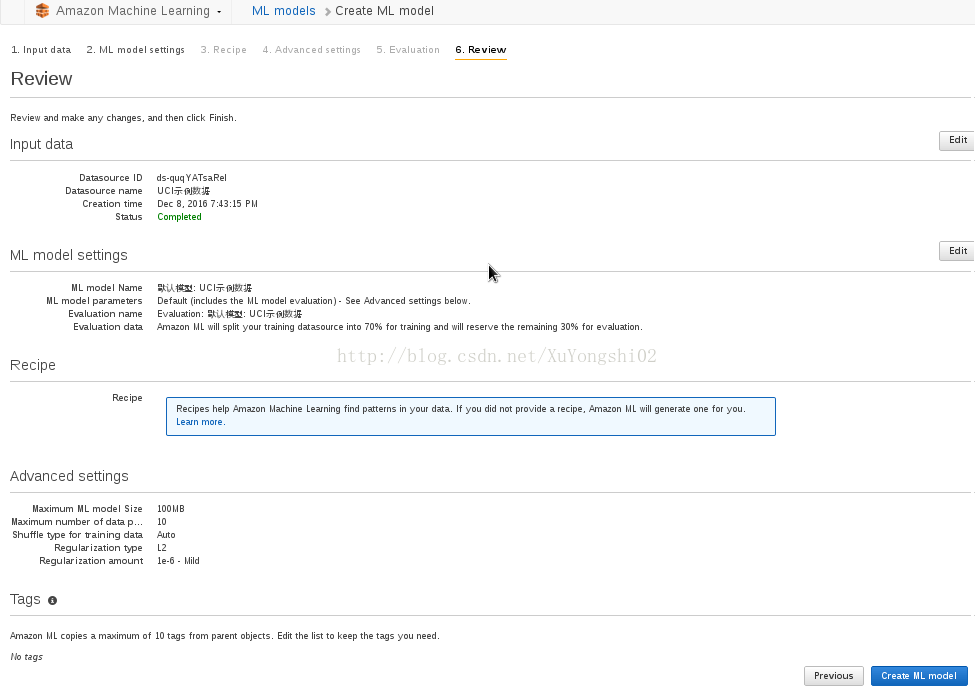The width and height of the screenshot is (975, 690).
Task: Select the 6. Review step
Action: click(481, 50)
